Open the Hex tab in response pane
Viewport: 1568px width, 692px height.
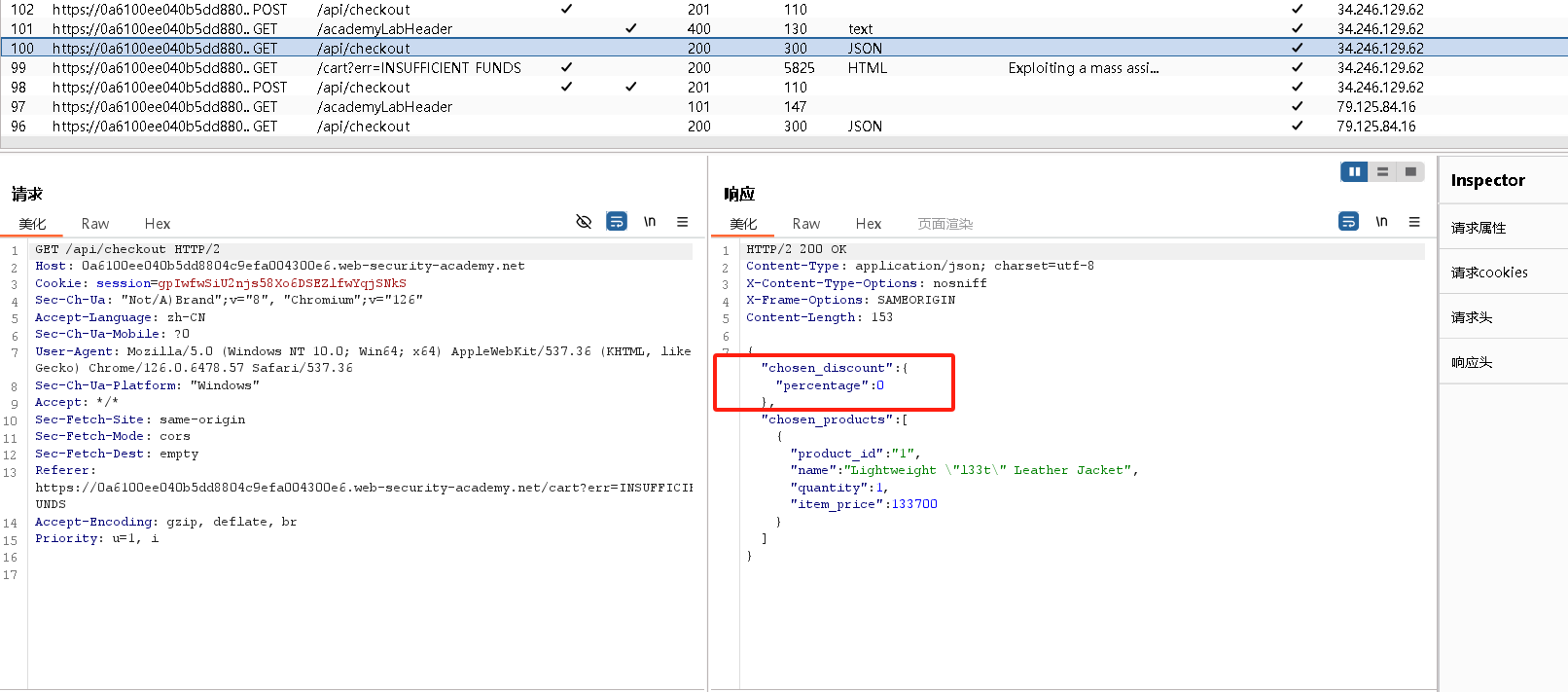pyautogui.click(x=869, y=224)
